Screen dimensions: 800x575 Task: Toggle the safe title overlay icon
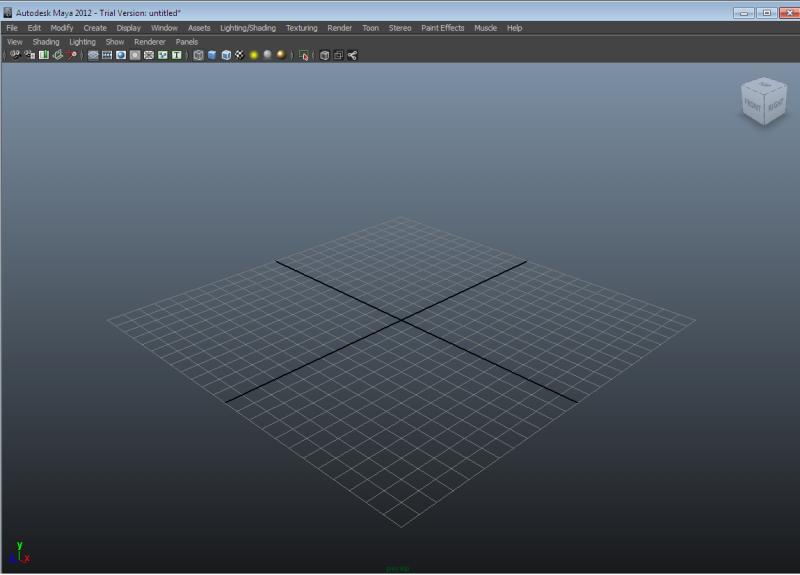click(x=177, y=55)
